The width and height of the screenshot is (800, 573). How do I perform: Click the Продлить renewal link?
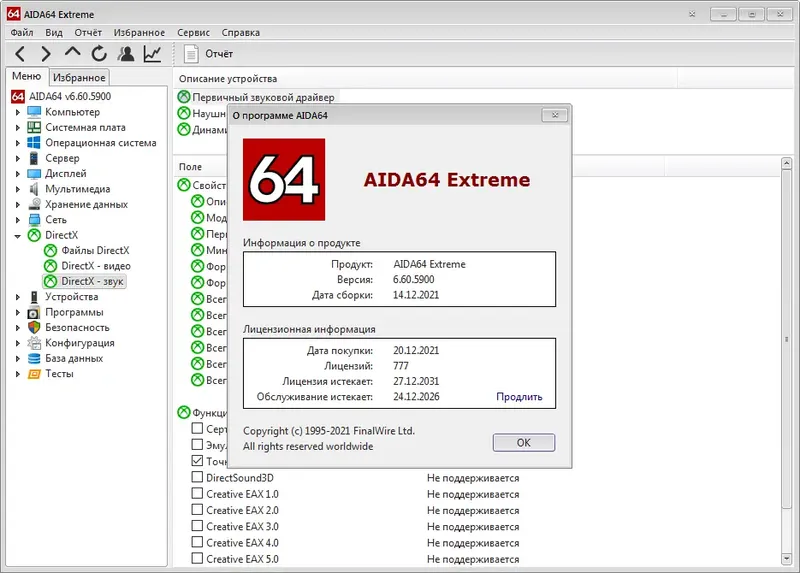(x=519, y=396)
